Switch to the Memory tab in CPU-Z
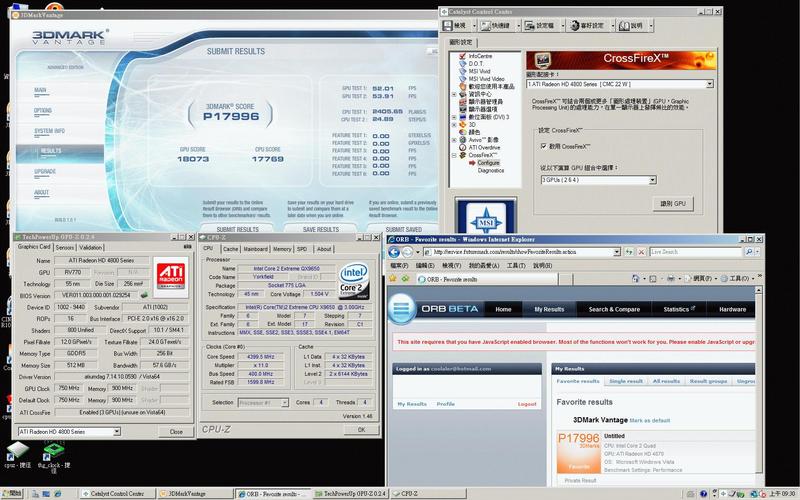800x500 pixels. 282,249
